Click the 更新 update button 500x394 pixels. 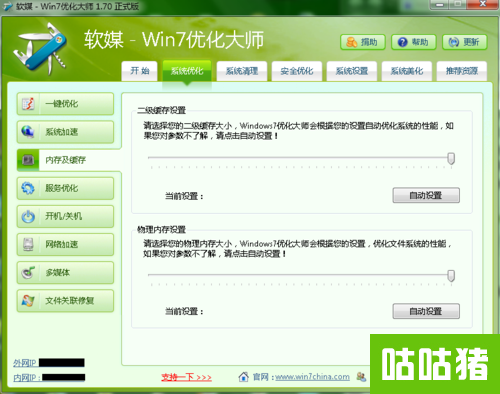point(465,42)
